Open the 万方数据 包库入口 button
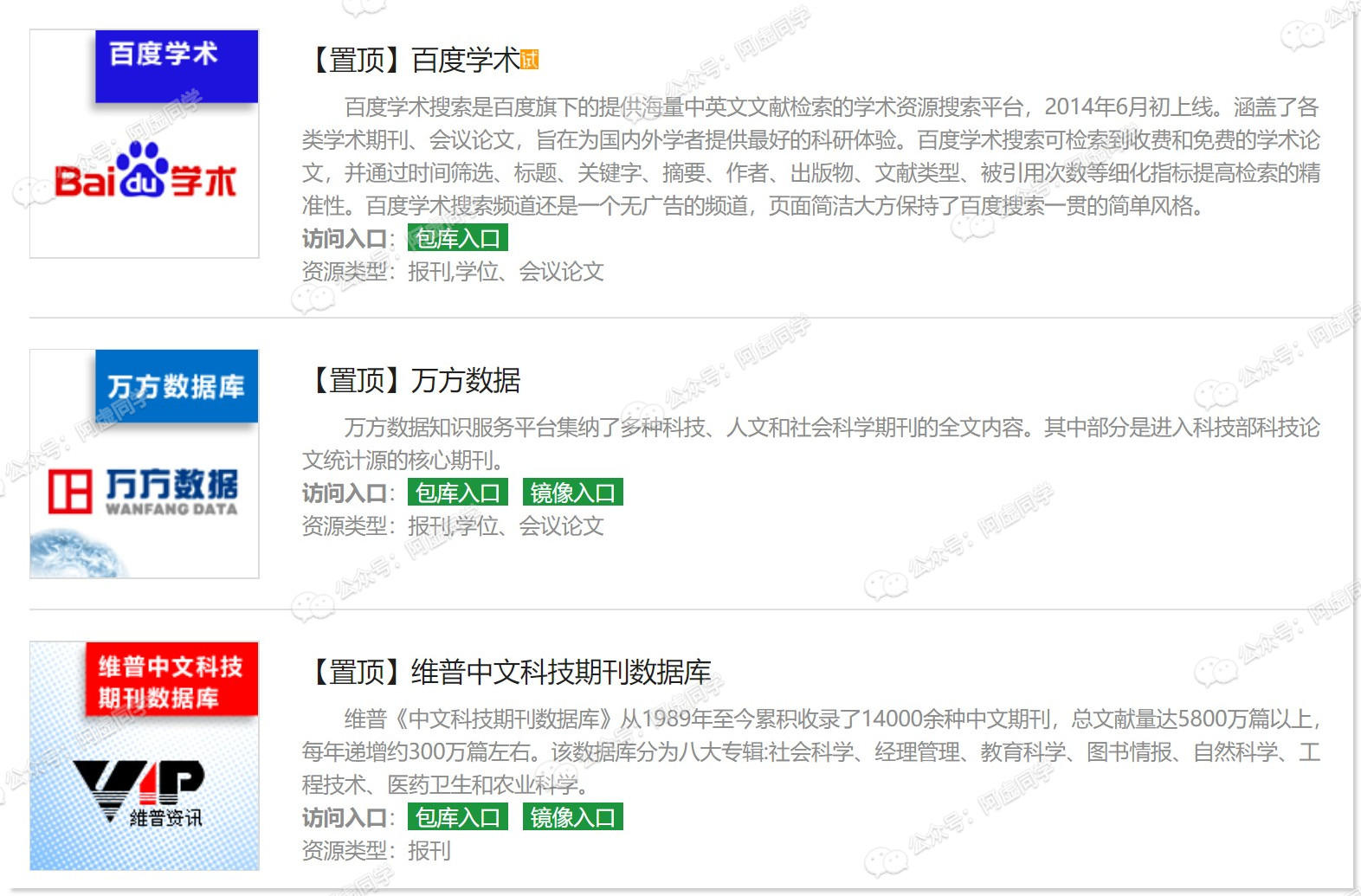Screen dimensions: 1361x896 457,493
